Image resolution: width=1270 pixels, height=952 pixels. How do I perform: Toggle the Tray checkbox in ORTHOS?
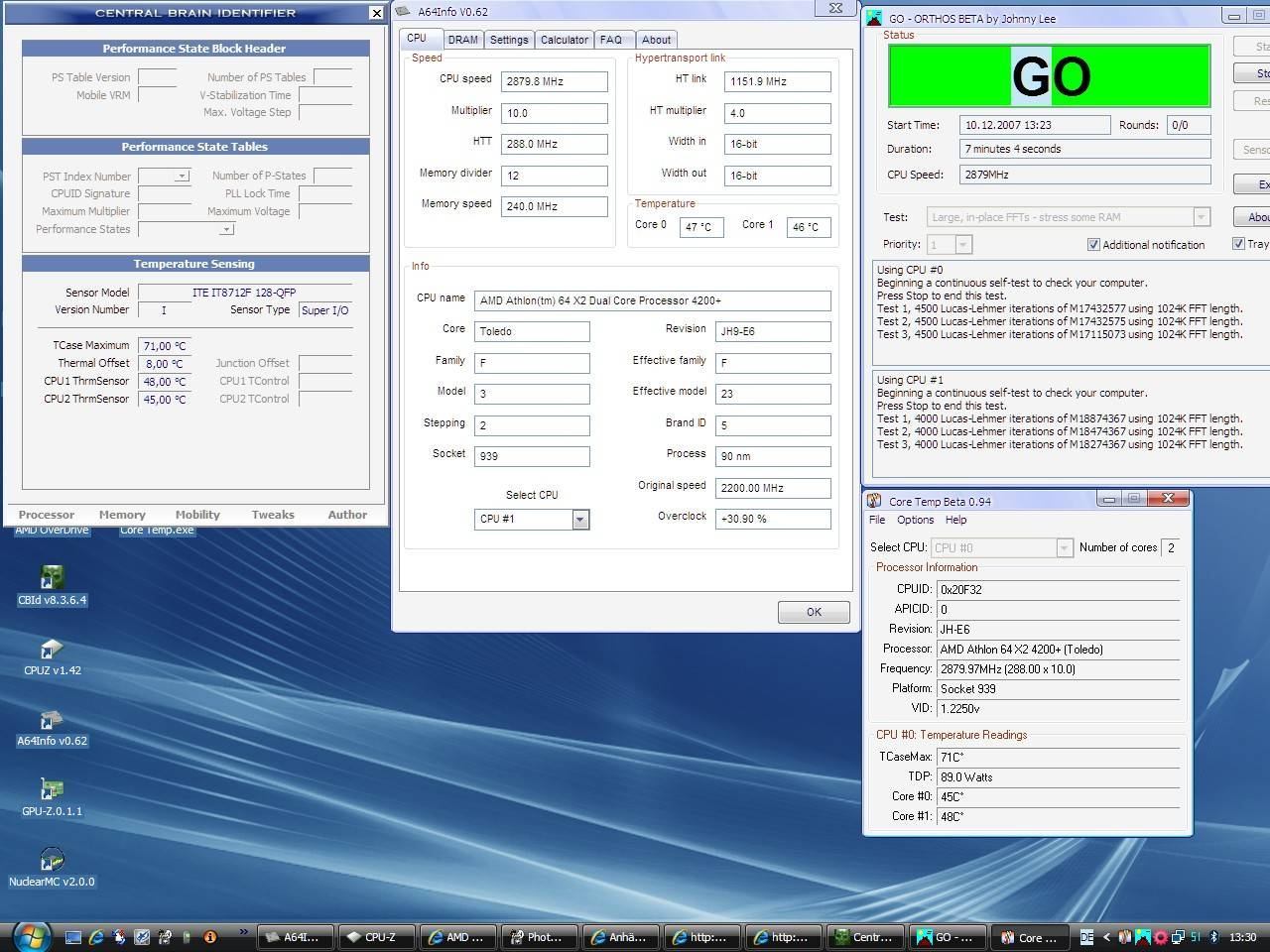[x=1238, y=244]
